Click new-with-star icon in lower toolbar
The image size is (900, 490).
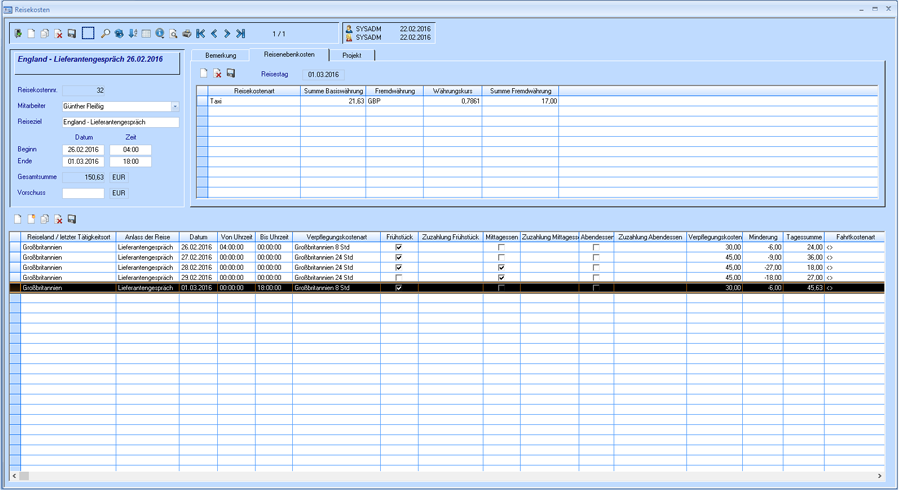coord(32,219)
